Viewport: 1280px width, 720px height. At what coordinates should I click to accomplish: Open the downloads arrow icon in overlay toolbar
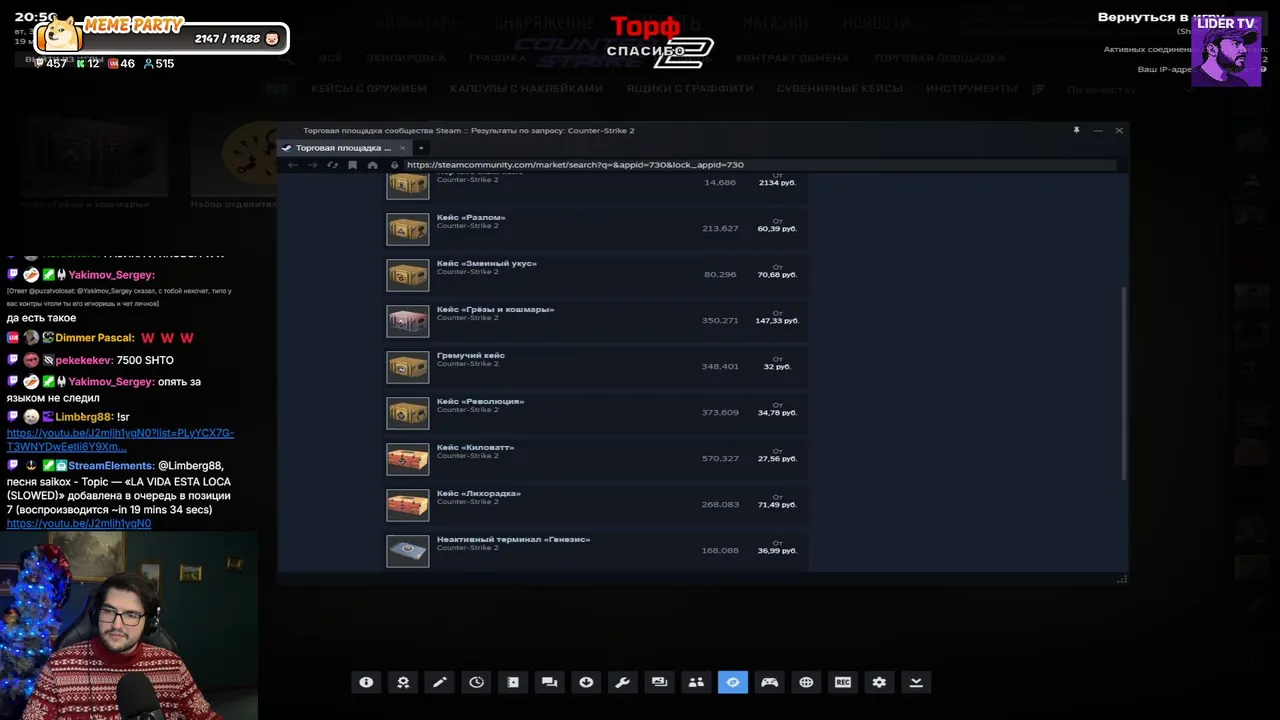[586, 682]
